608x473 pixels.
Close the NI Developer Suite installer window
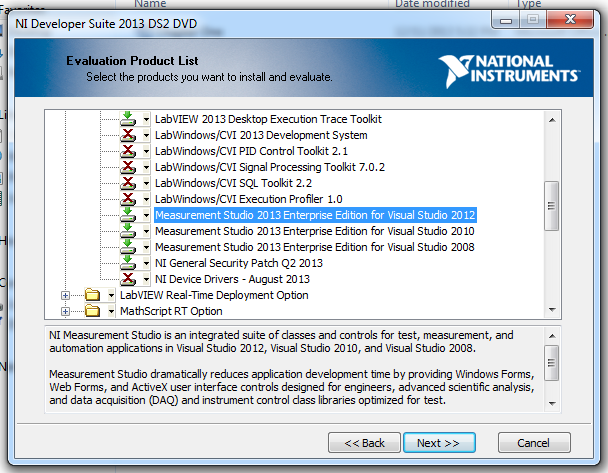[570, 19]
